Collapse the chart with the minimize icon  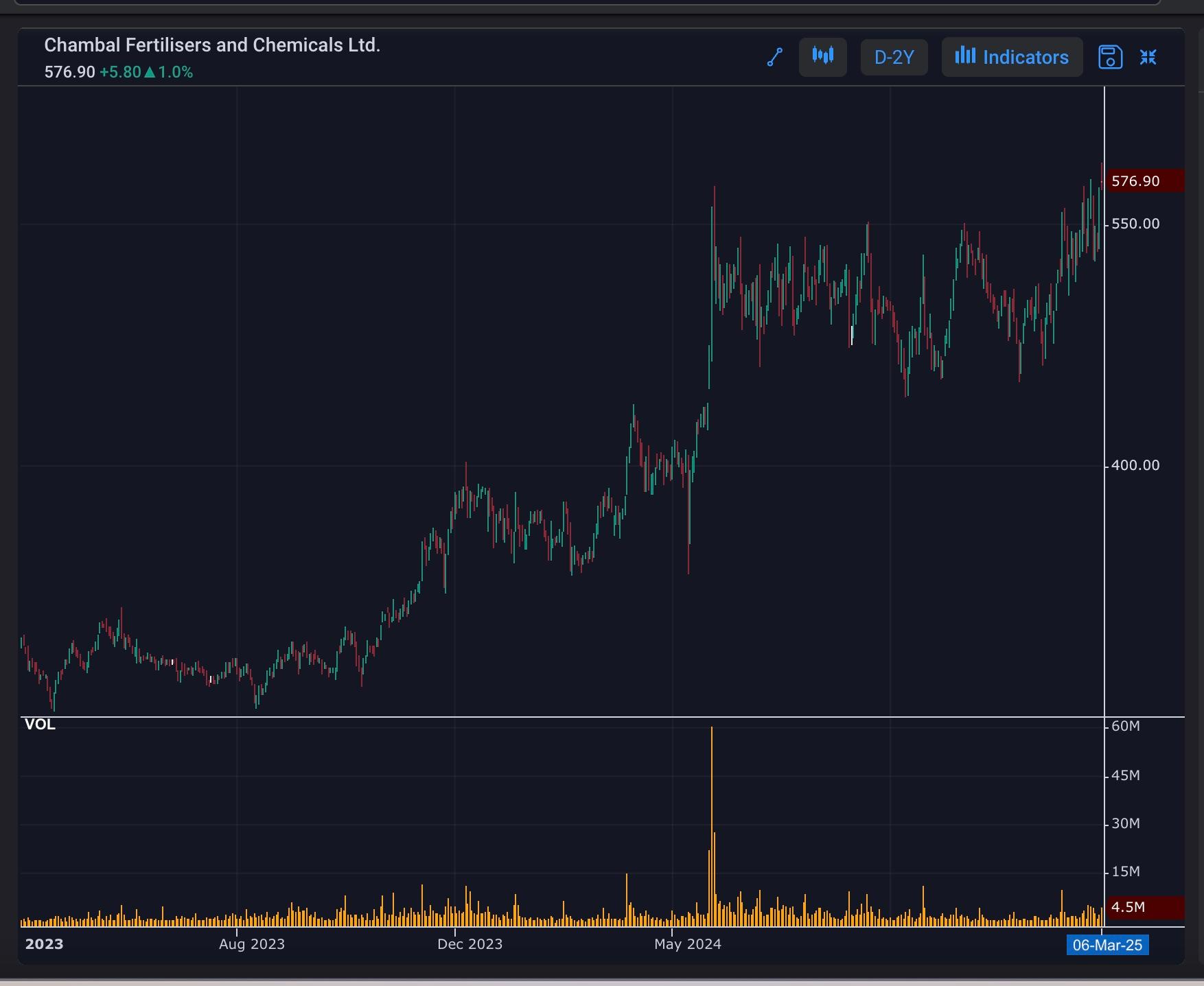(x=1148, y=57)
